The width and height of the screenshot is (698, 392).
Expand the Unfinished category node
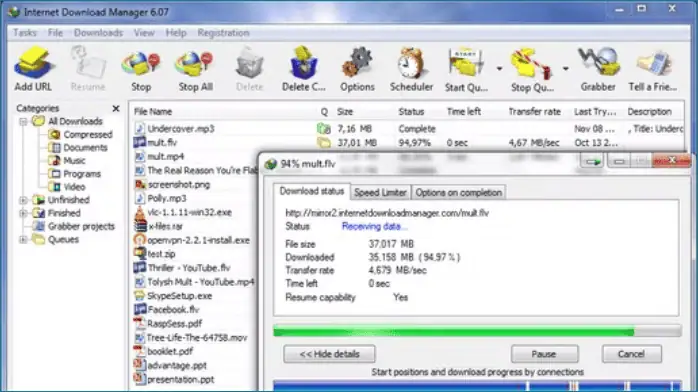tap(23, 200)
